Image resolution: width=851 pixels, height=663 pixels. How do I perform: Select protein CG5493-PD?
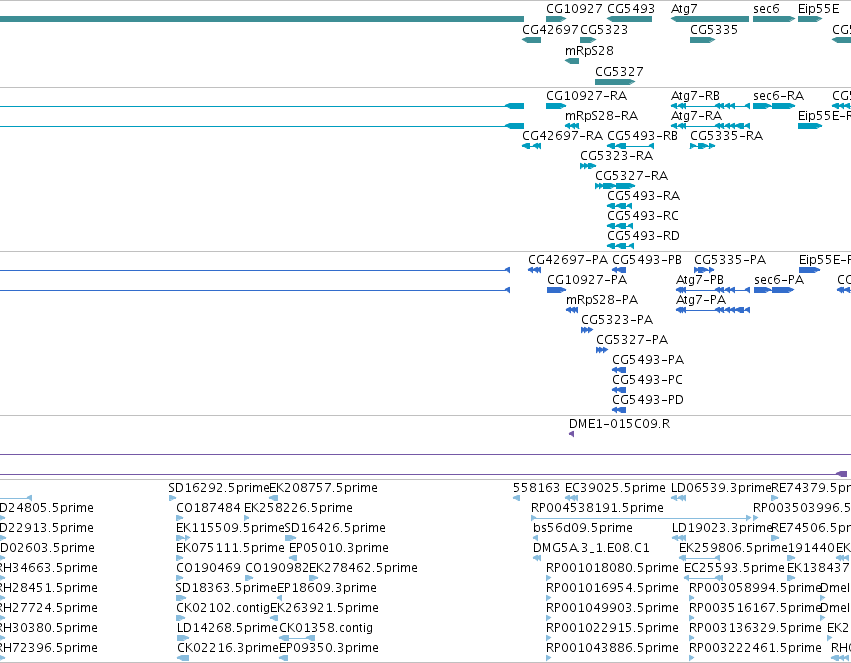[x=648, y=400]
